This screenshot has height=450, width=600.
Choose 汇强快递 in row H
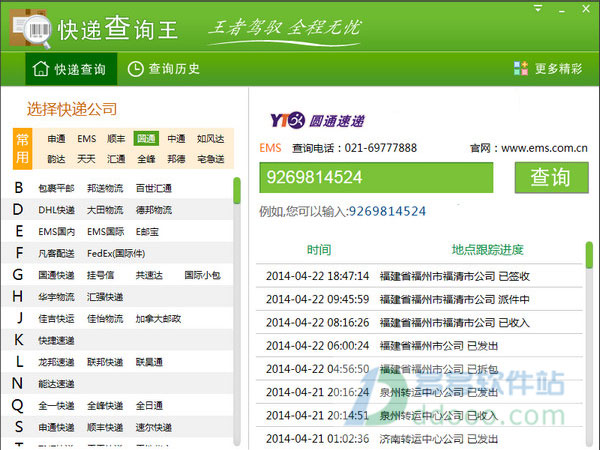(105, 297)
